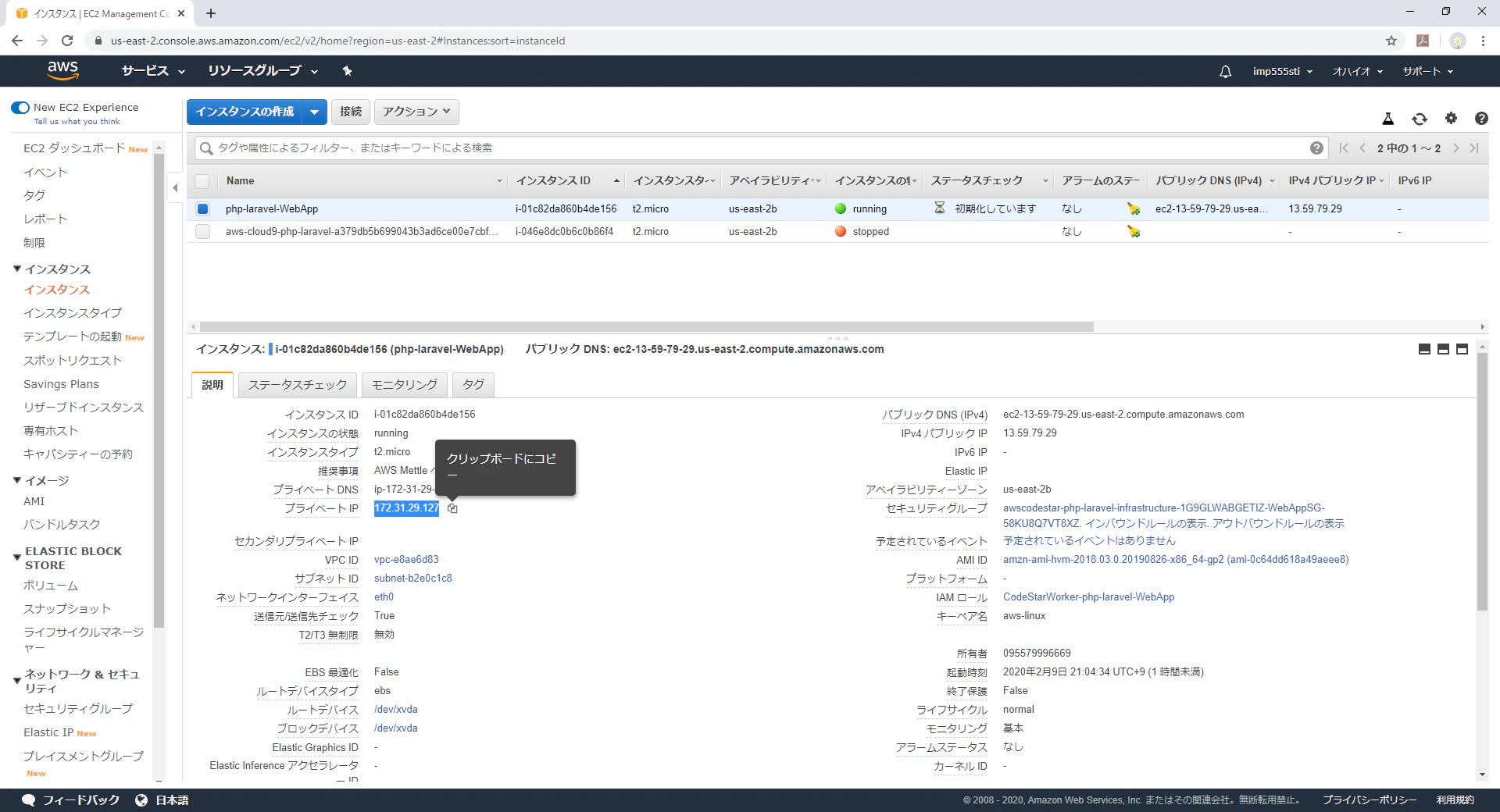Screen dimensions: 1500x812
Task: Open the オハイオ region dropdown
Action: [1358, 71]
